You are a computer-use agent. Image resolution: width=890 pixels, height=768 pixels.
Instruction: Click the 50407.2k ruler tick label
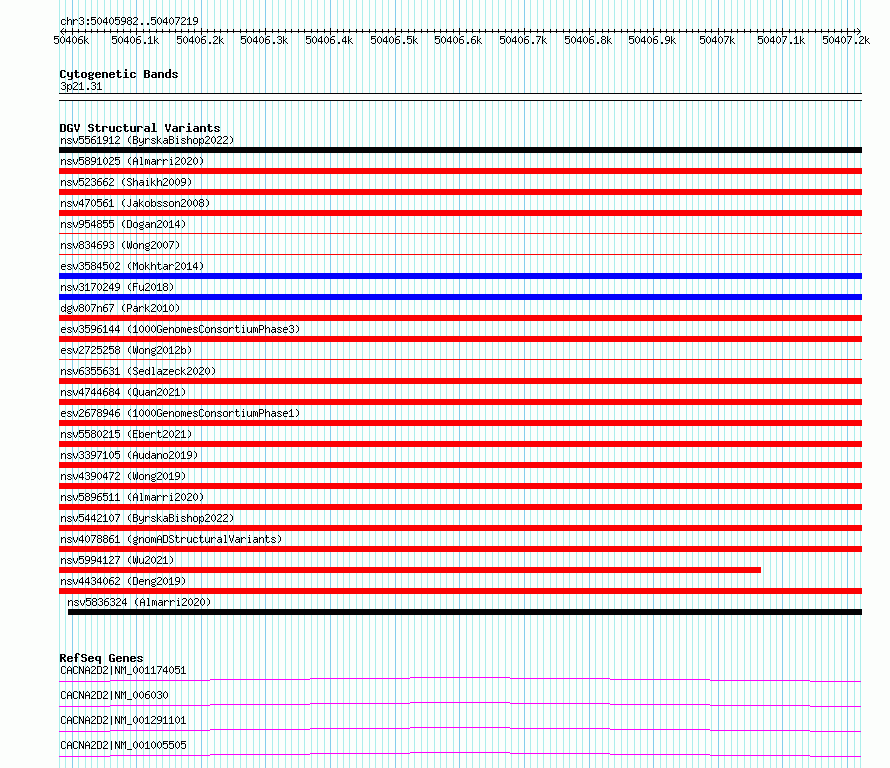point(846,40)
